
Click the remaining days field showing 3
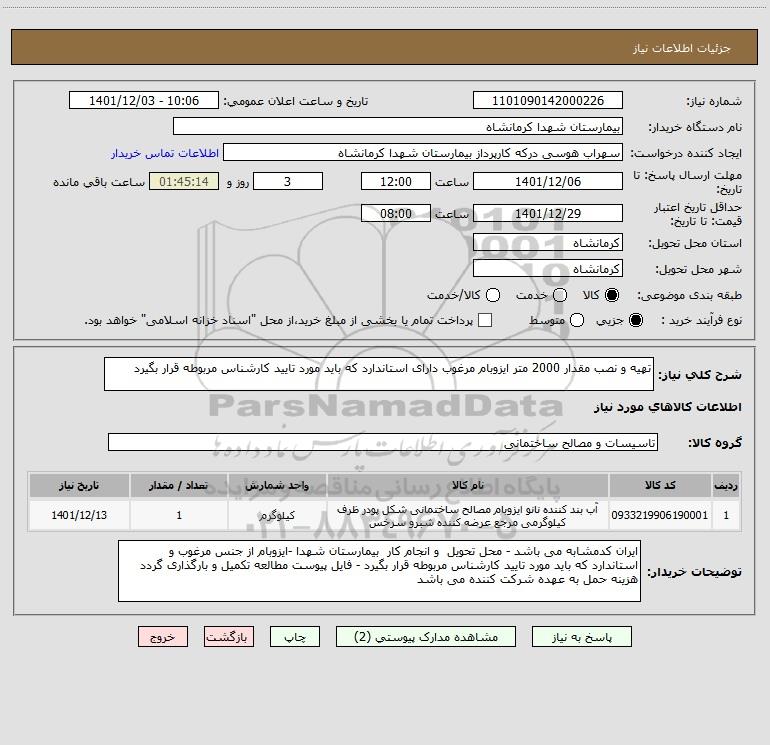288,181
